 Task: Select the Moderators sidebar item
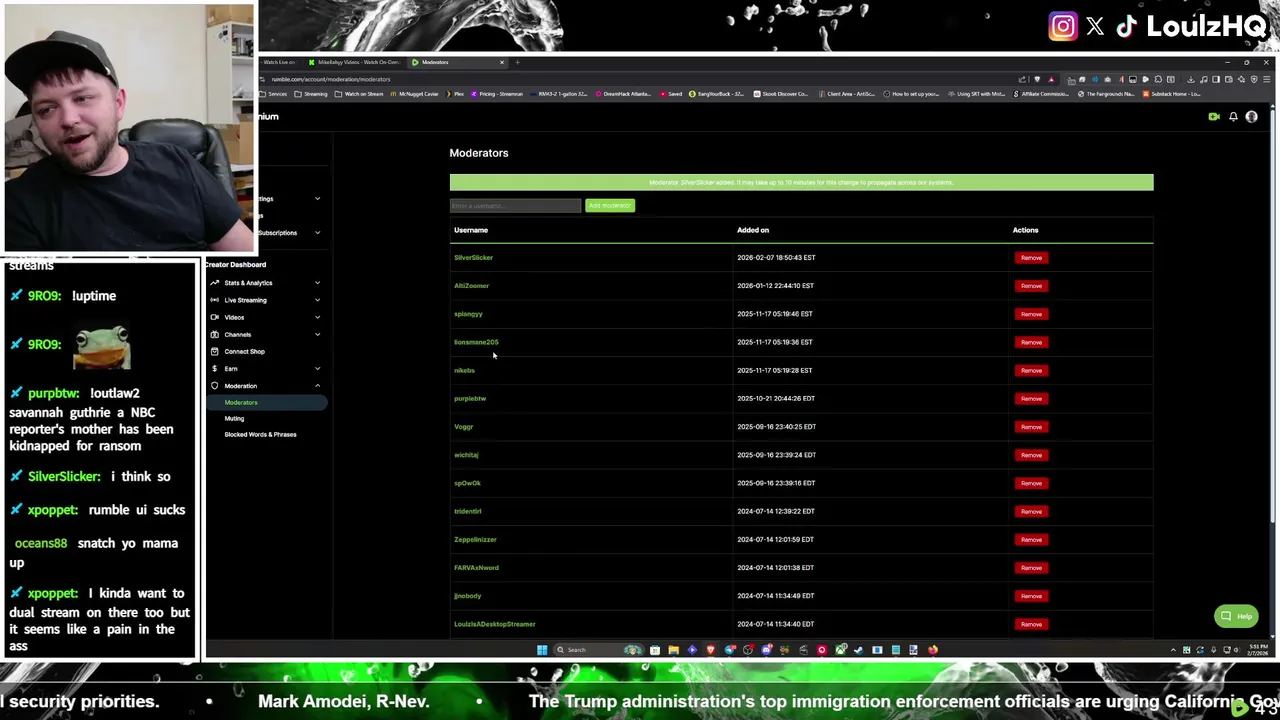(266, 402)
